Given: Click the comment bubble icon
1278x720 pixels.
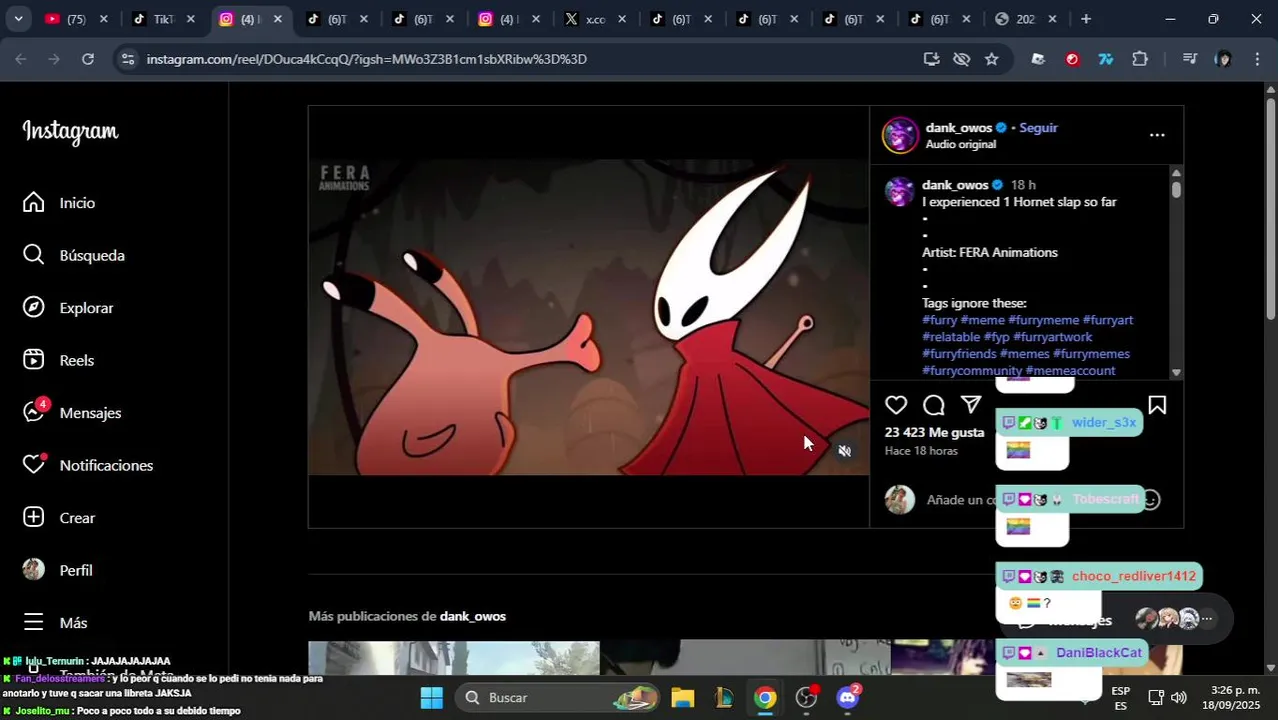Looking at the screenshot, I should pos(934,405).
